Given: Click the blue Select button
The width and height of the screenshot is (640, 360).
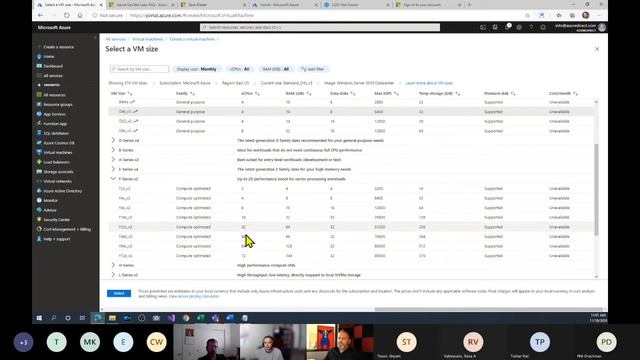Looking at the screenshot, I should tap(119, 293).
